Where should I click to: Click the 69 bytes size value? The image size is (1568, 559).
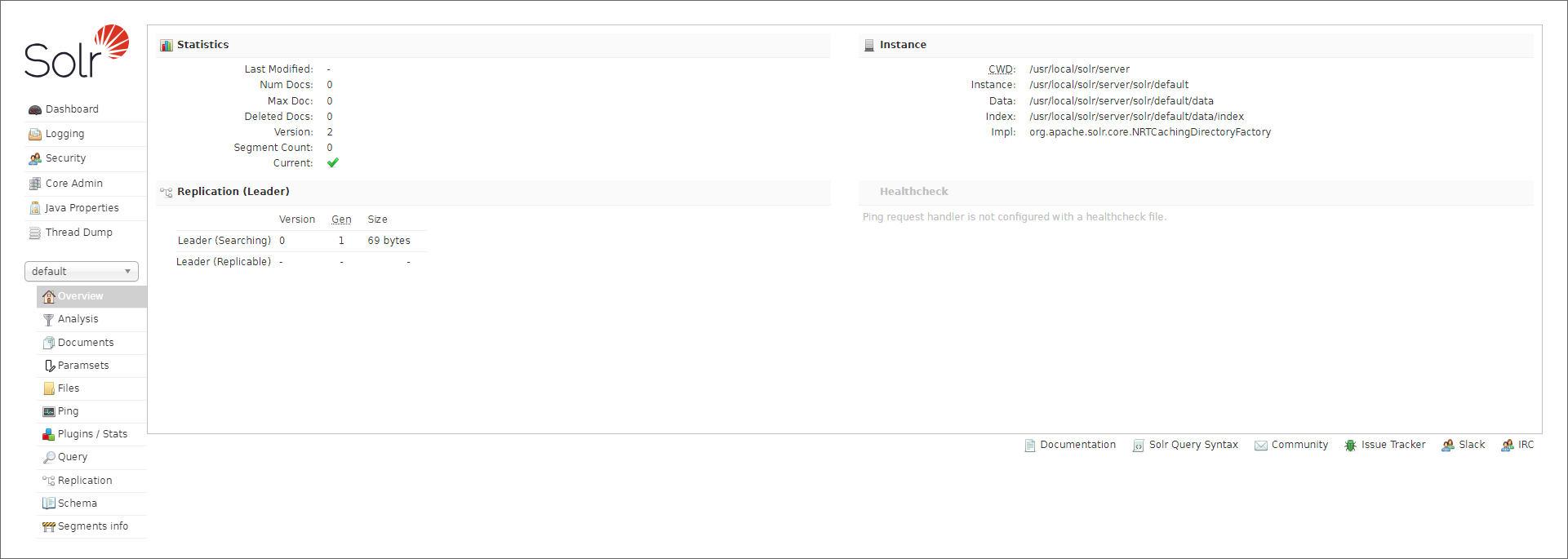tap(389, 241)
